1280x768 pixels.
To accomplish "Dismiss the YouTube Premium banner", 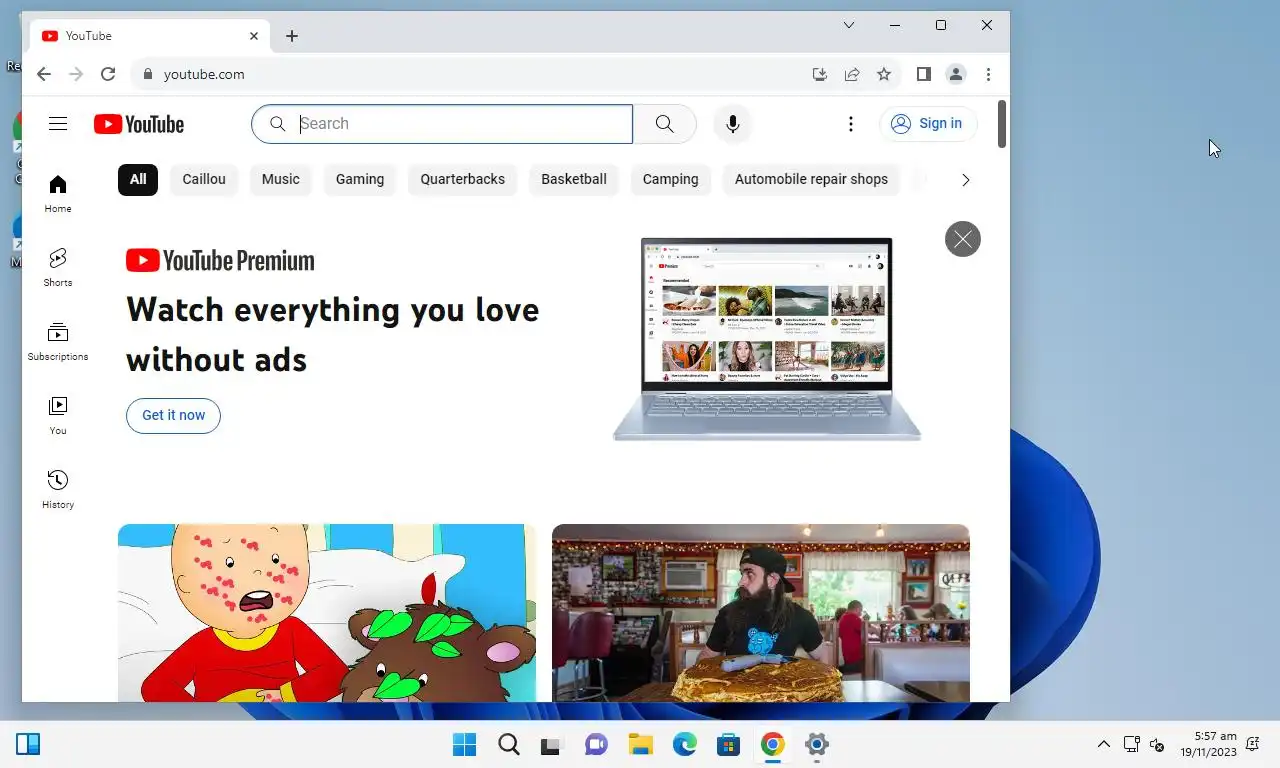I will coord(963,239).
